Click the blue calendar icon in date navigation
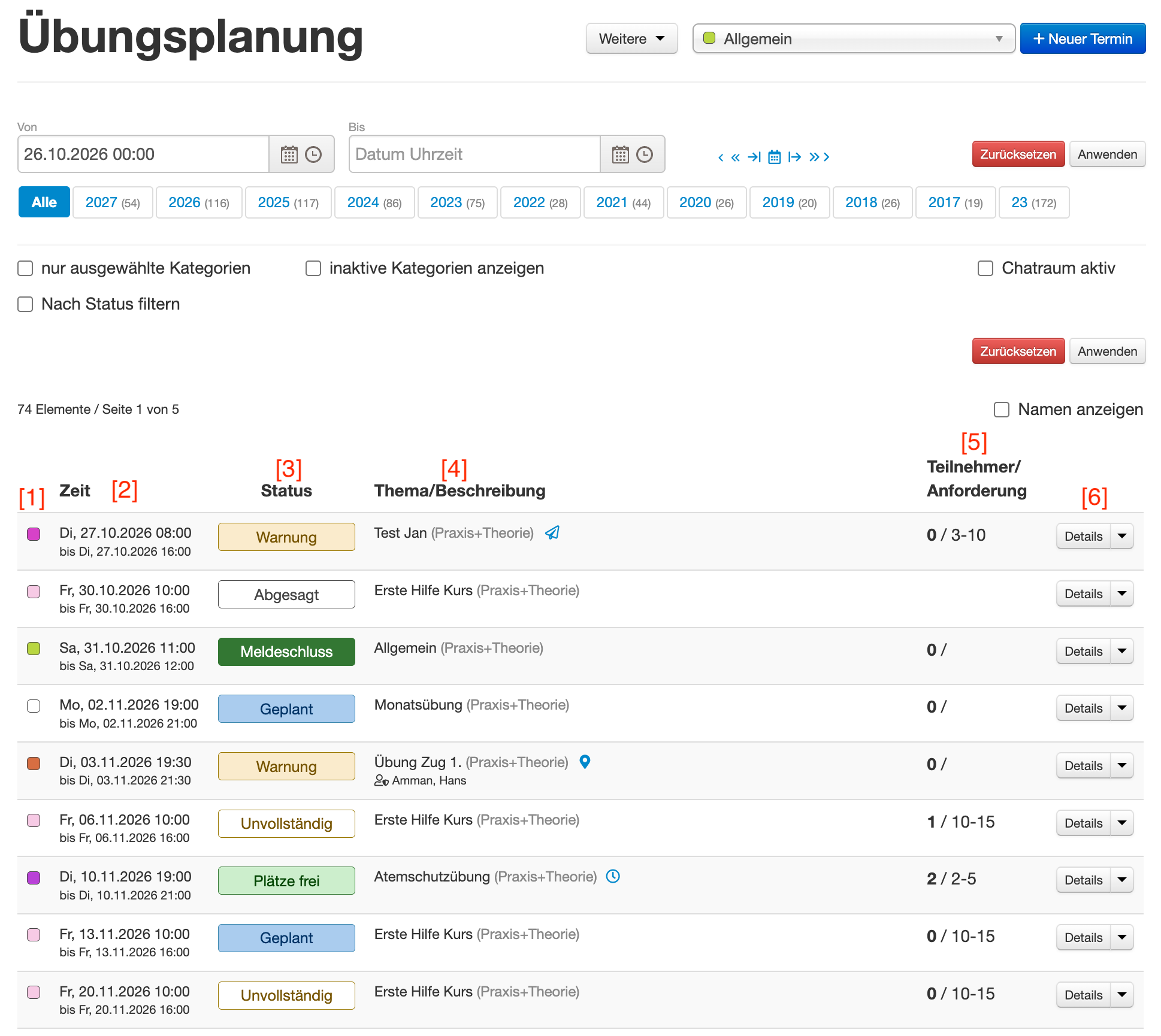The height and width of the screenshot is (1036, 1161). (x=775, y=157)
